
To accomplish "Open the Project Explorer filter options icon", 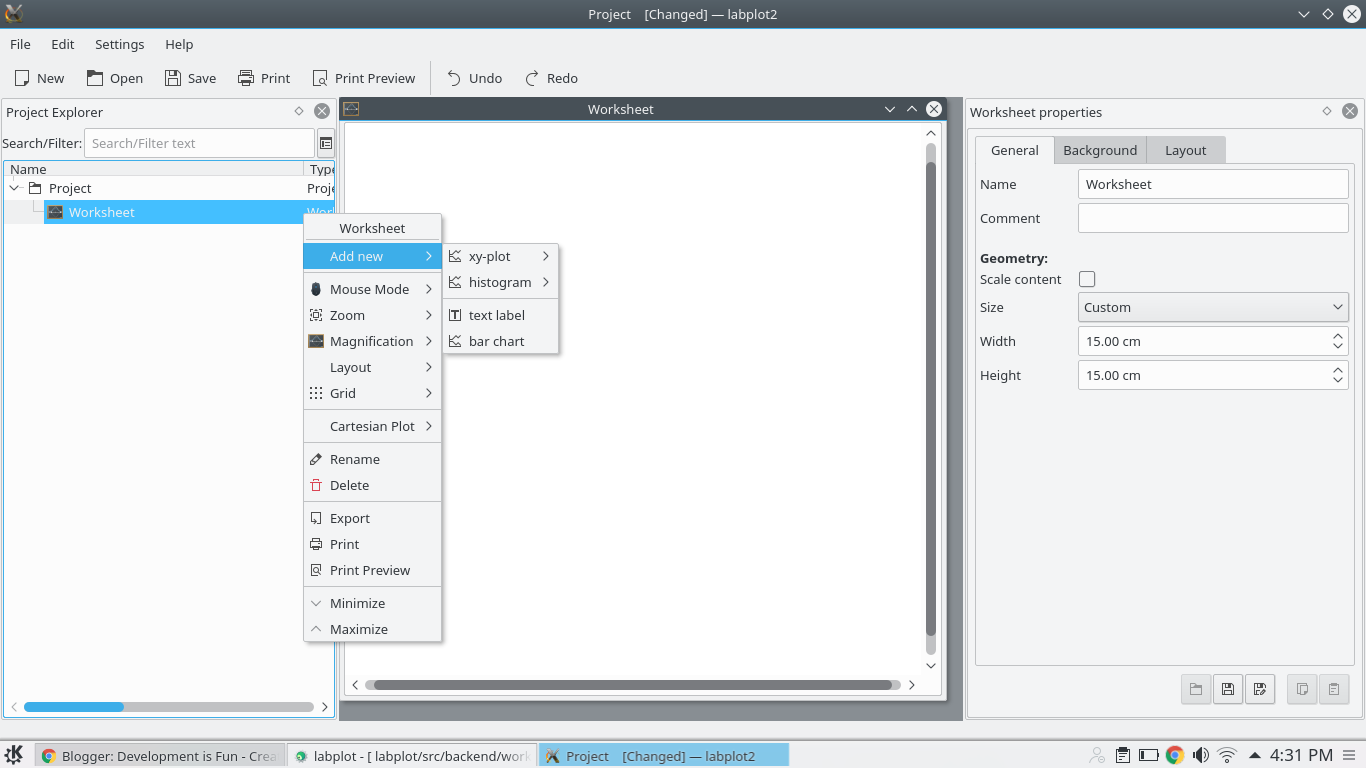I will coord(326,143).
